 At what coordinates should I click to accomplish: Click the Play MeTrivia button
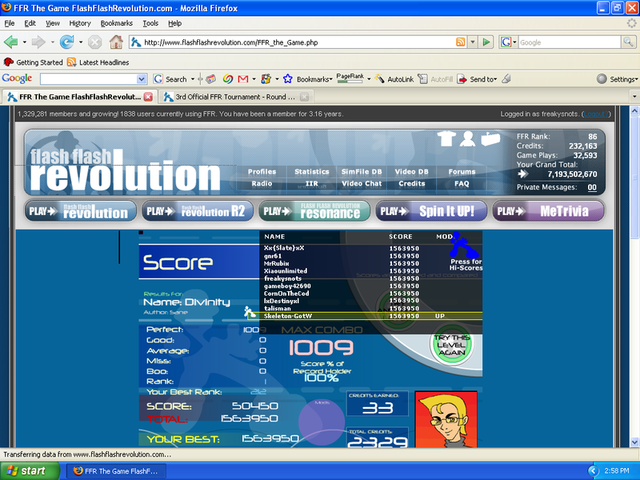coord(548,211)
